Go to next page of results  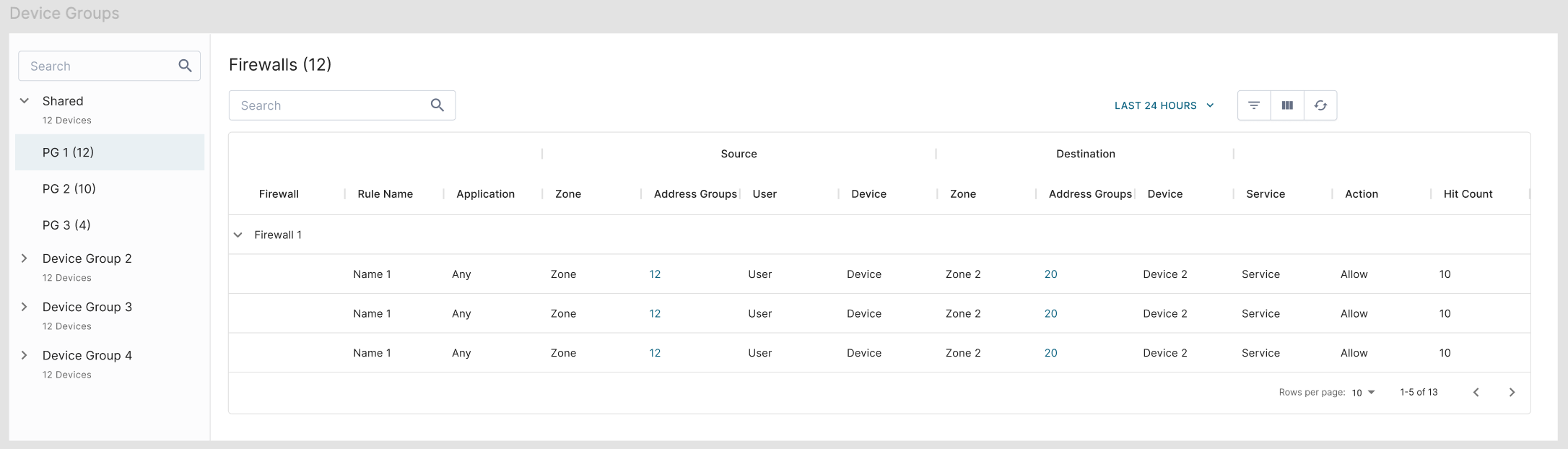[x=1512, y=392]
